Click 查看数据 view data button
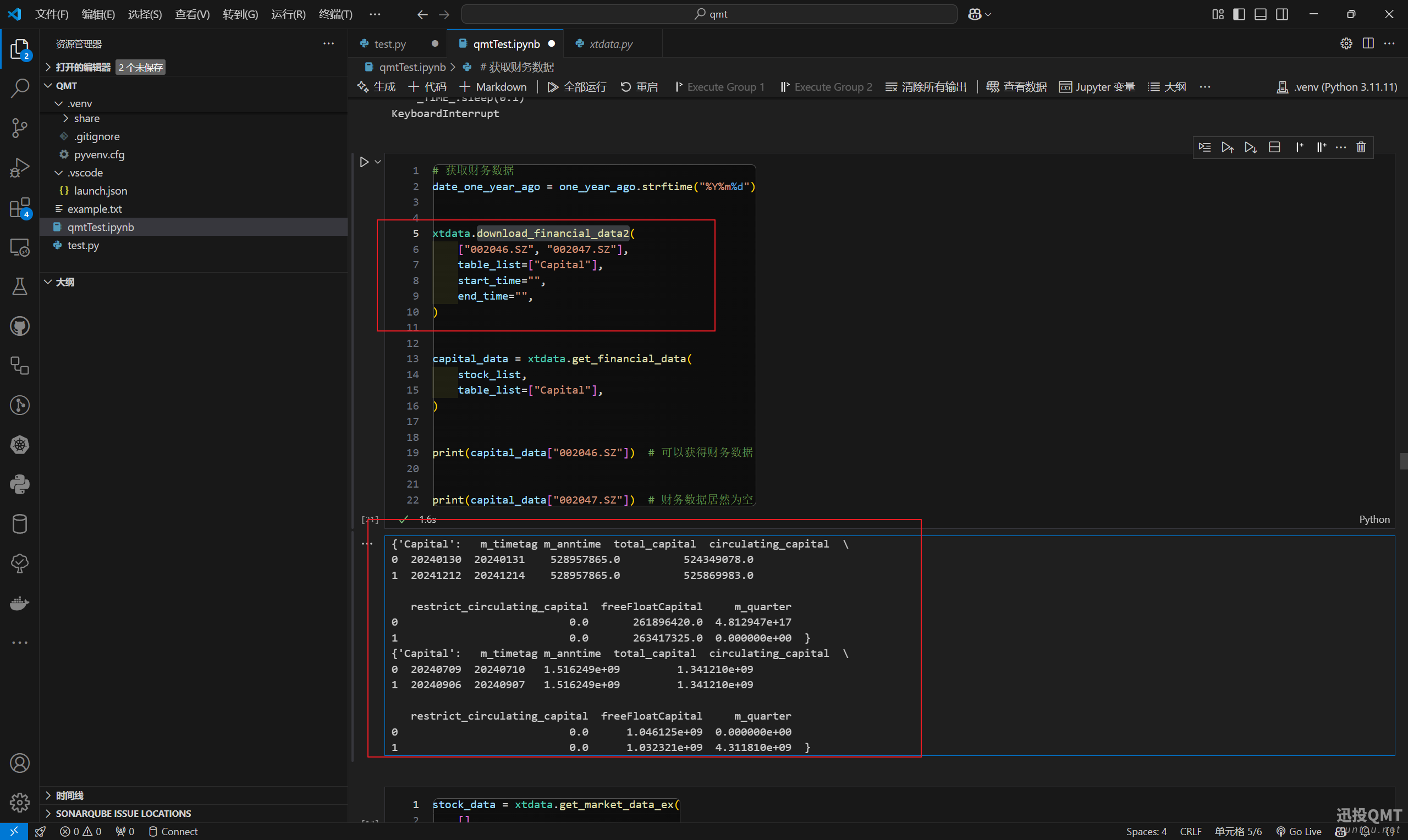Screen dimensions: 1408x840 1017,87
